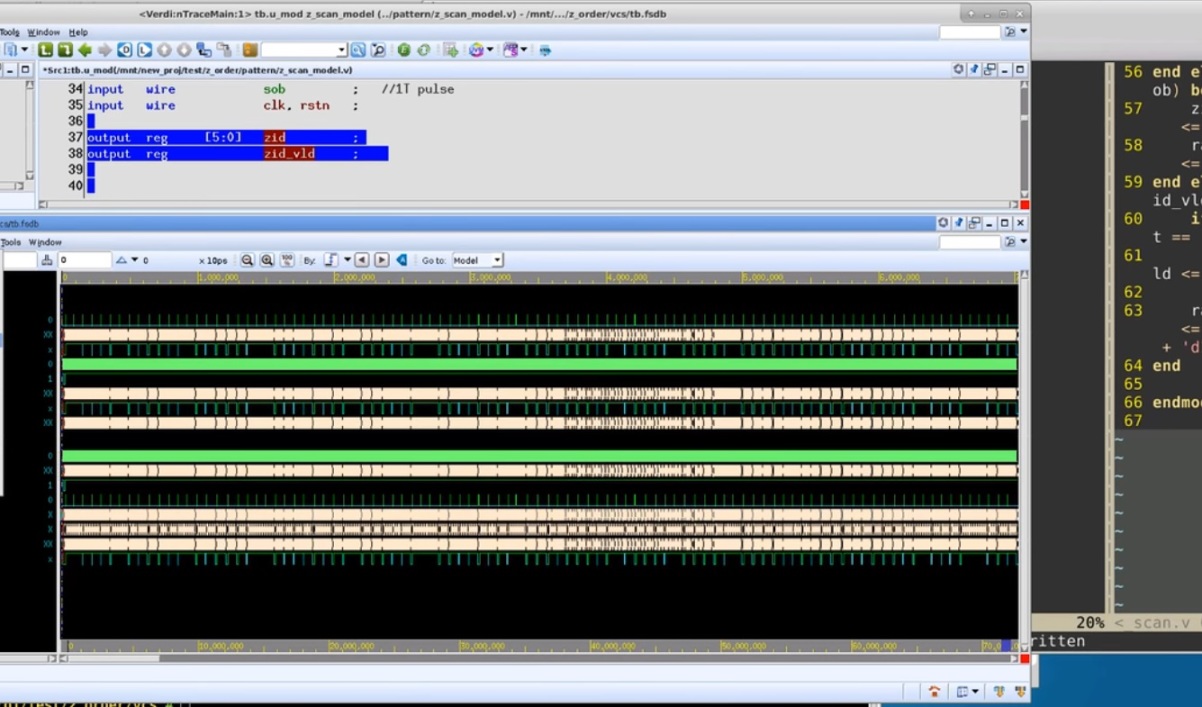
Task: Search forward with the next-edge arrow
Action: 381,260
